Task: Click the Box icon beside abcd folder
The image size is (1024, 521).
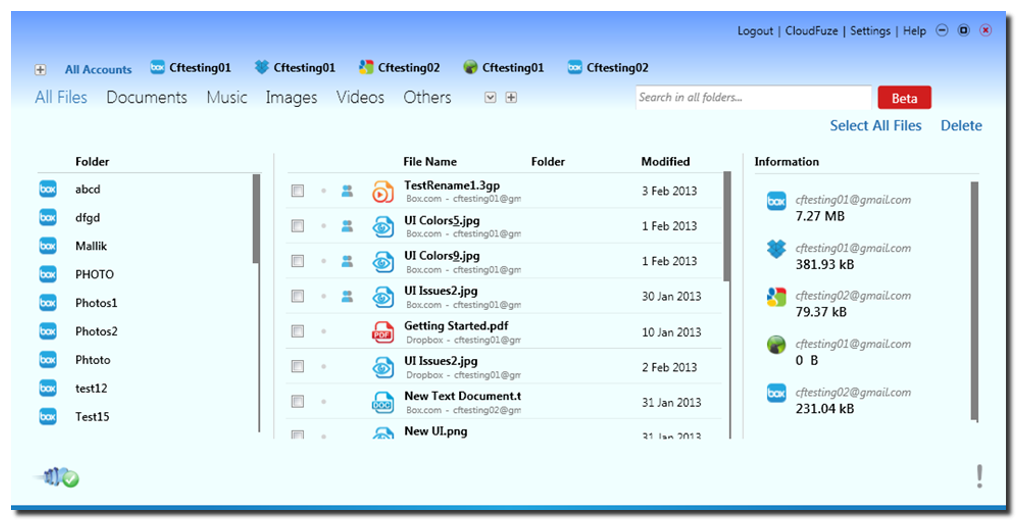Action: point(48,189)
